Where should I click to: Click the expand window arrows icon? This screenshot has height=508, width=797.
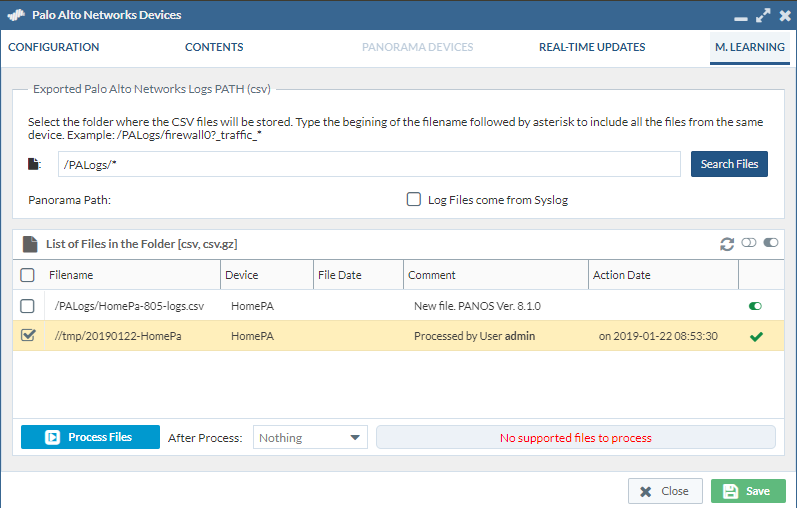pos(763,16)
